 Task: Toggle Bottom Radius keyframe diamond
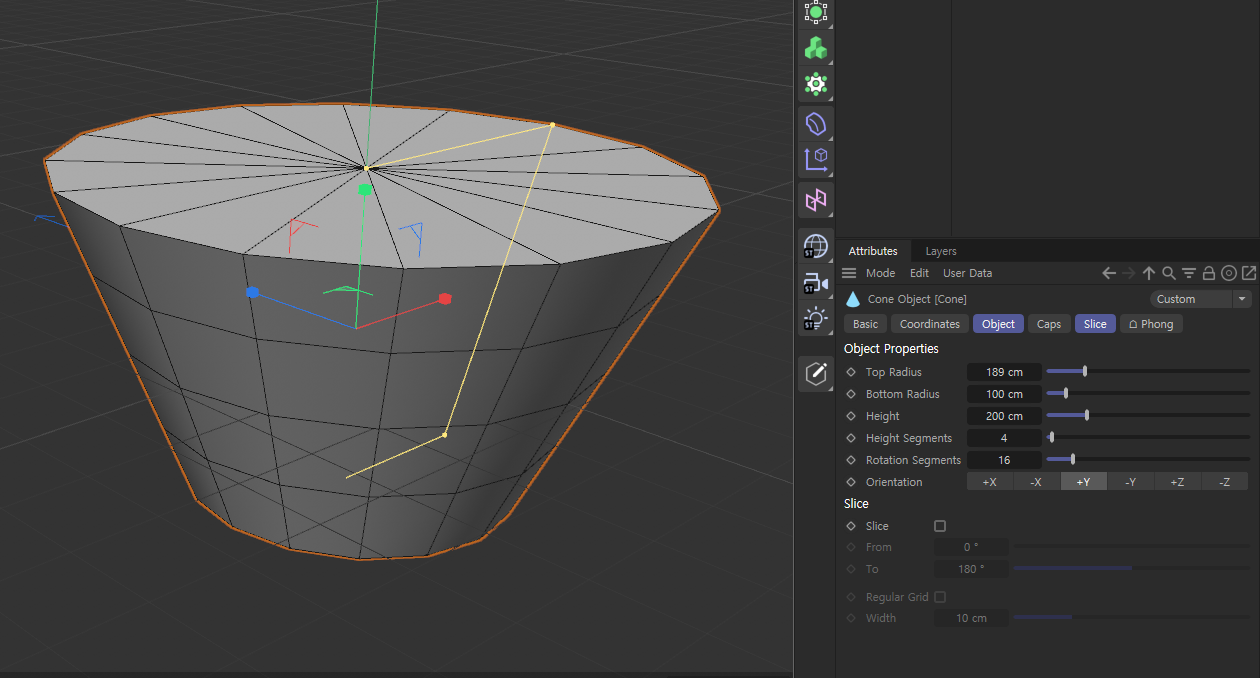(851, 394)
